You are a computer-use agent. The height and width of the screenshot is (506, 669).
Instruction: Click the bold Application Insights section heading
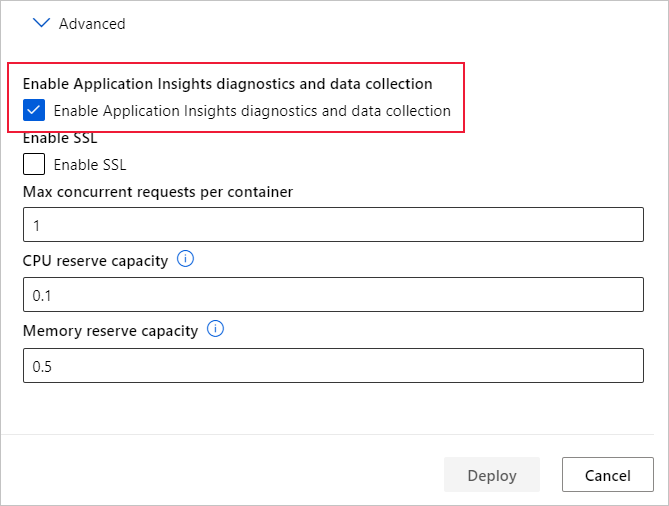pyautogui.click(x=227, y=84)
